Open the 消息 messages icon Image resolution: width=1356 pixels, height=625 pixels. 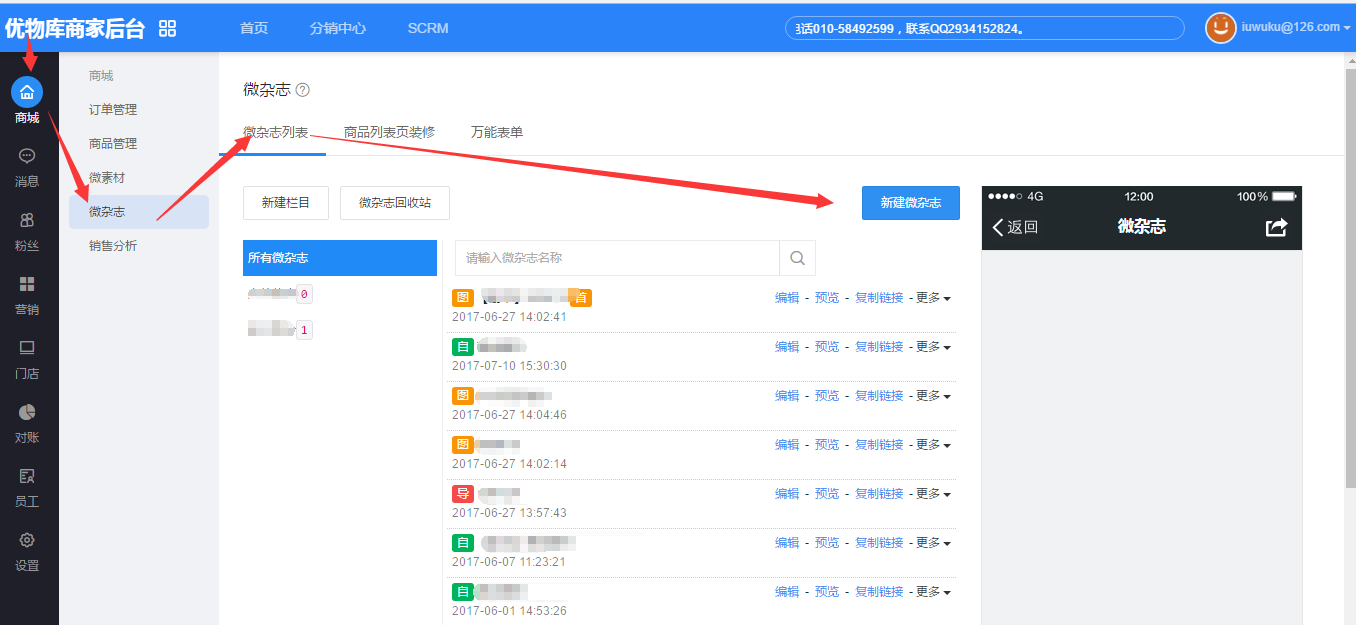(27, 156)
